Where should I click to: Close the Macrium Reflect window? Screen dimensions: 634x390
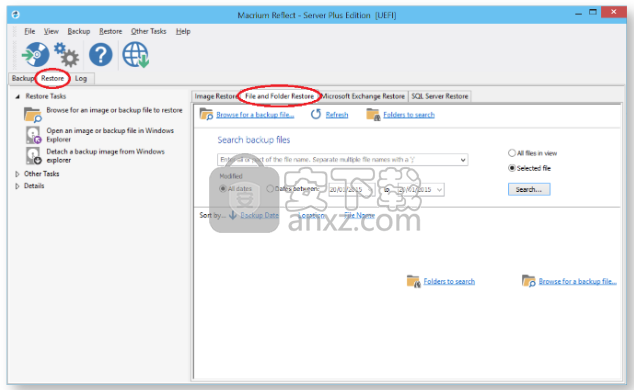tap(613, 12)
